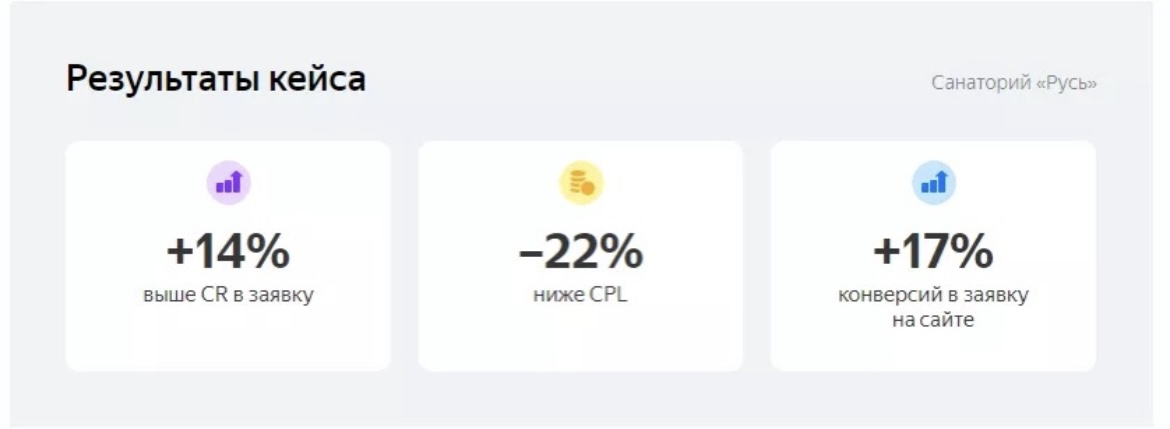This screenshot has height=429, width=1170.
Task: Click the blue bar chart icon
Action: [x=934, y=183]
